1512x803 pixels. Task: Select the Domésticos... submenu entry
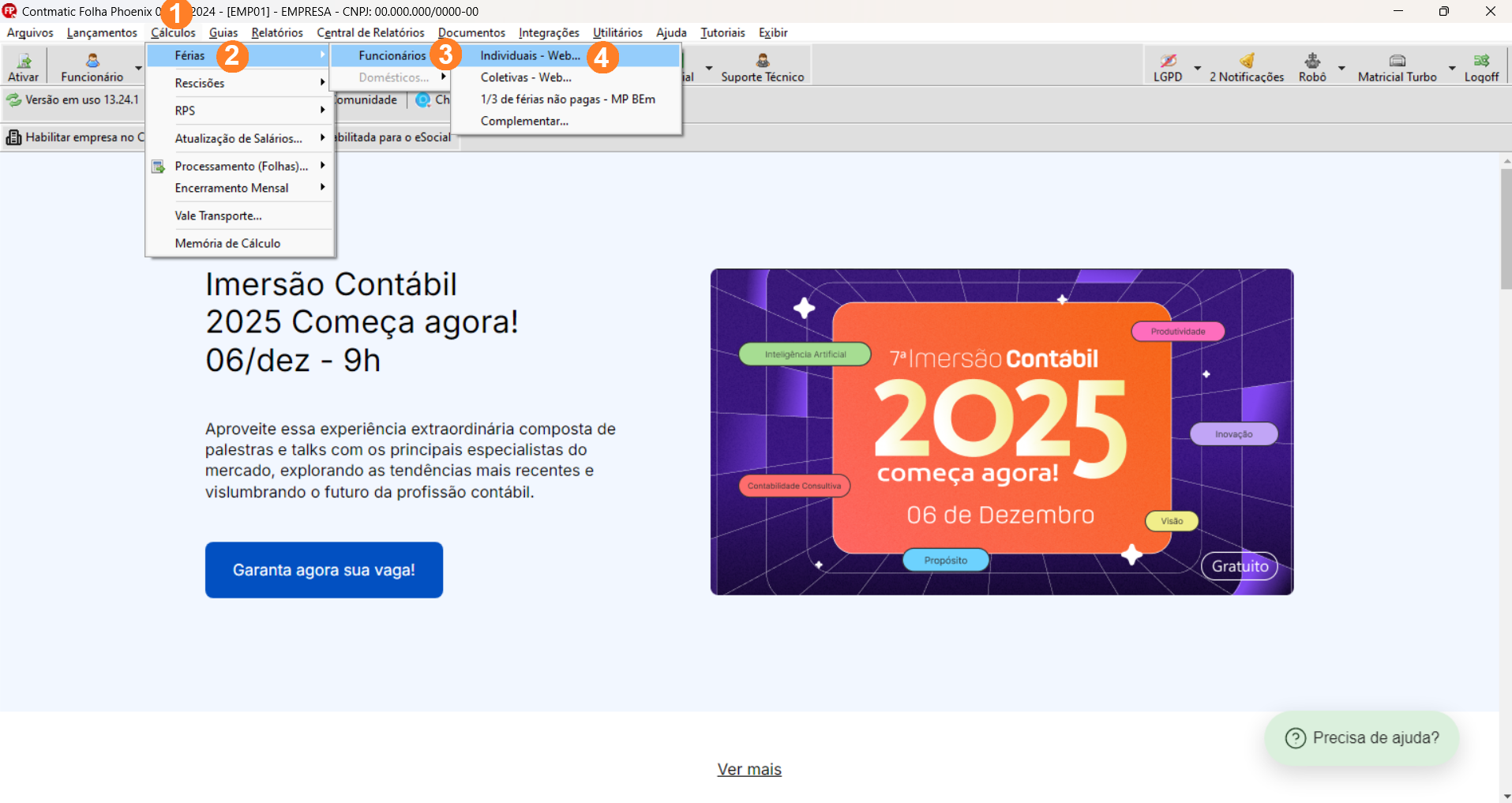pos(390,77)
